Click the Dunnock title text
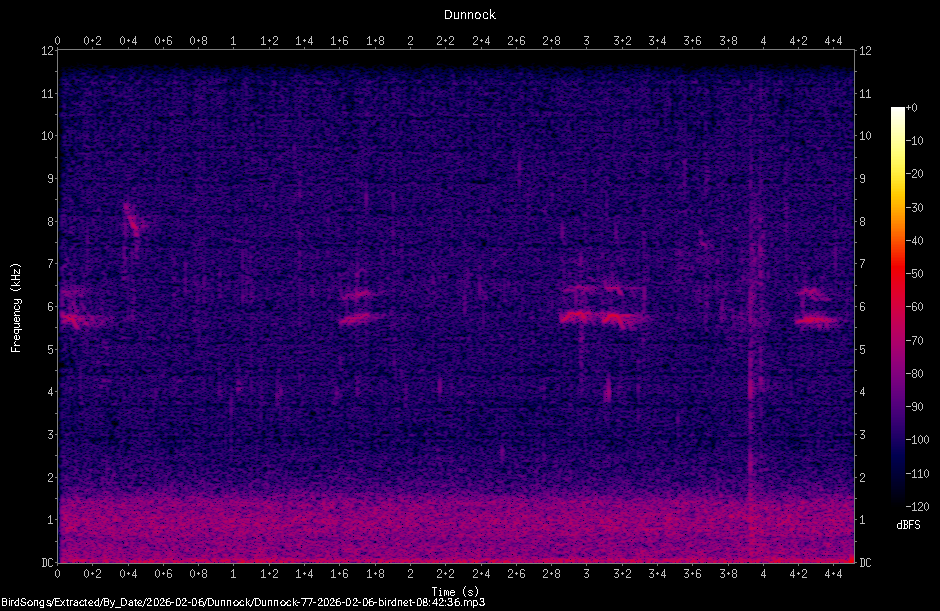 coord(469,14)
